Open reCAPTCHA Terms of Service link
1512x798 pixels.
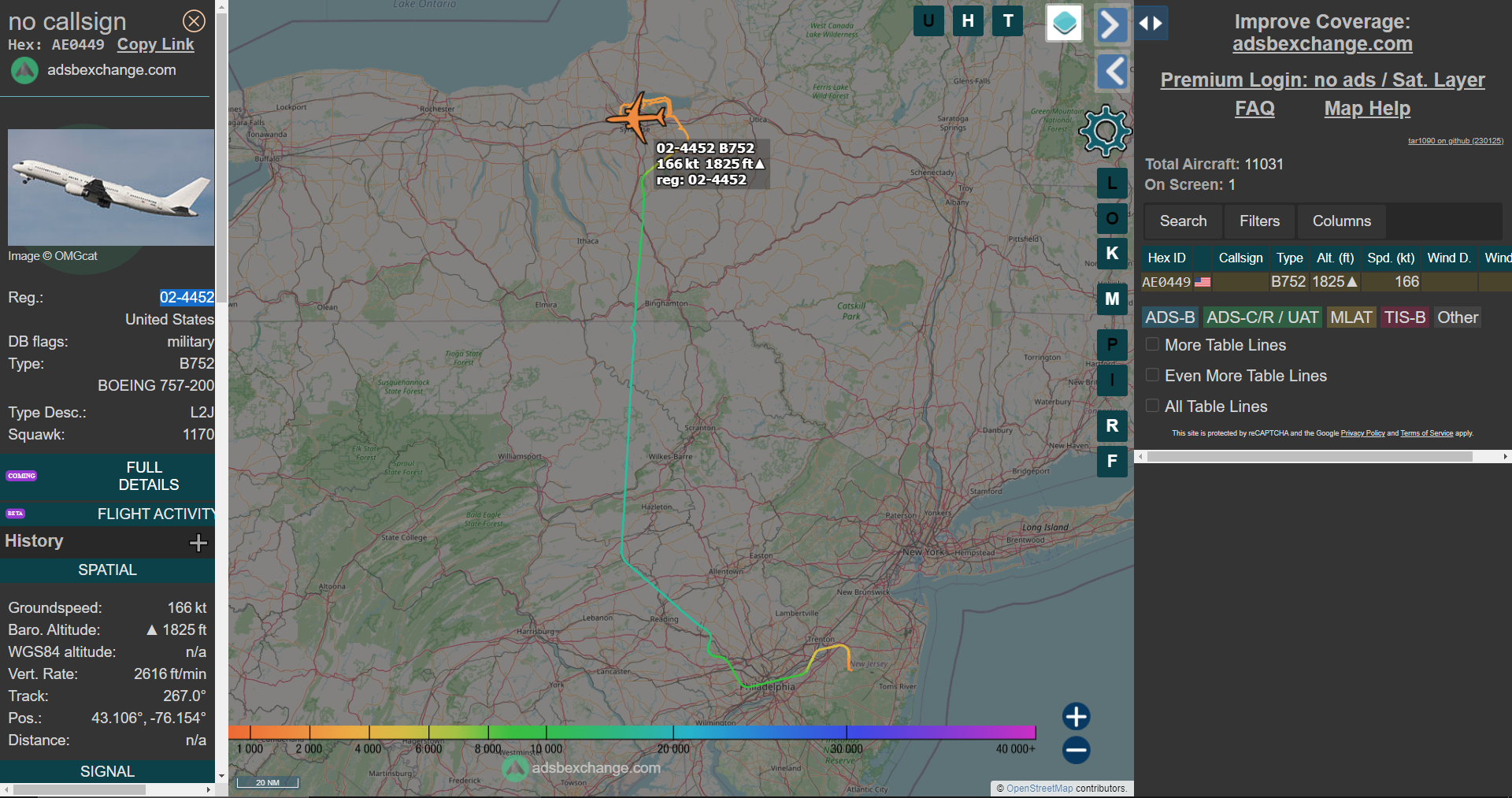click(x=1426, y=433)
